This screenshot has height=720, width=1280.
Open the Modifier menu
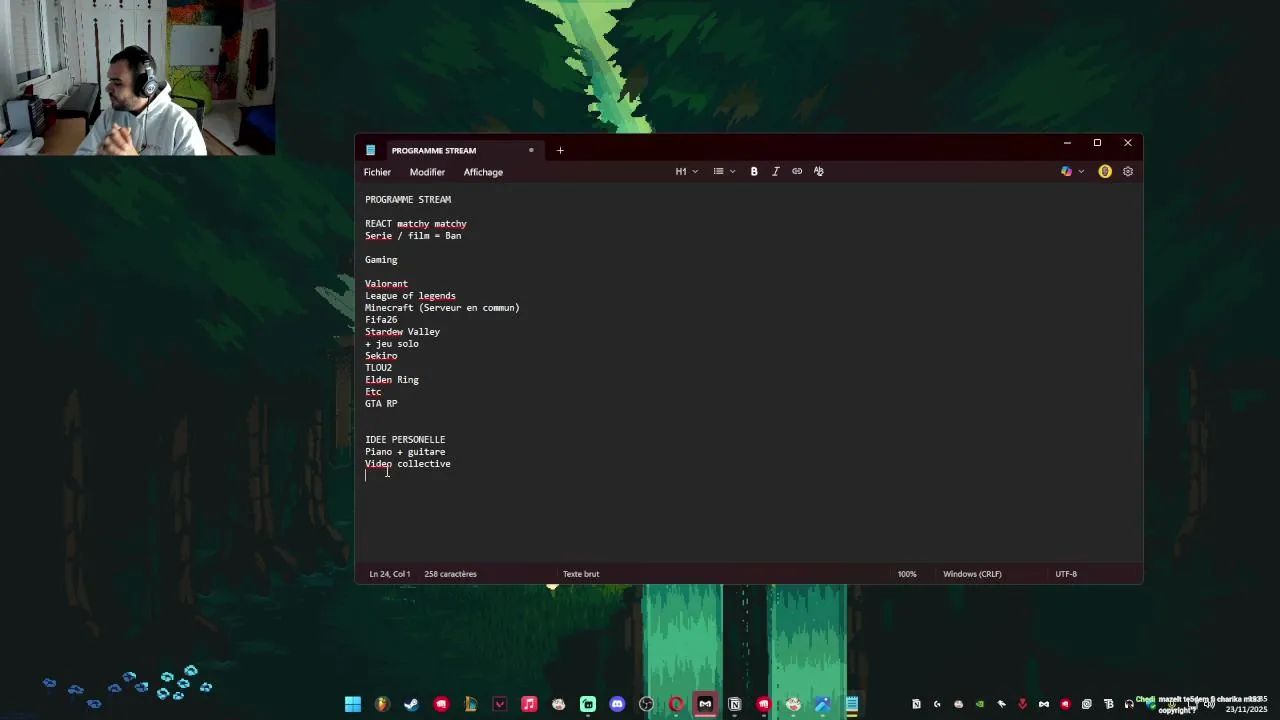[x=427, y=172]
